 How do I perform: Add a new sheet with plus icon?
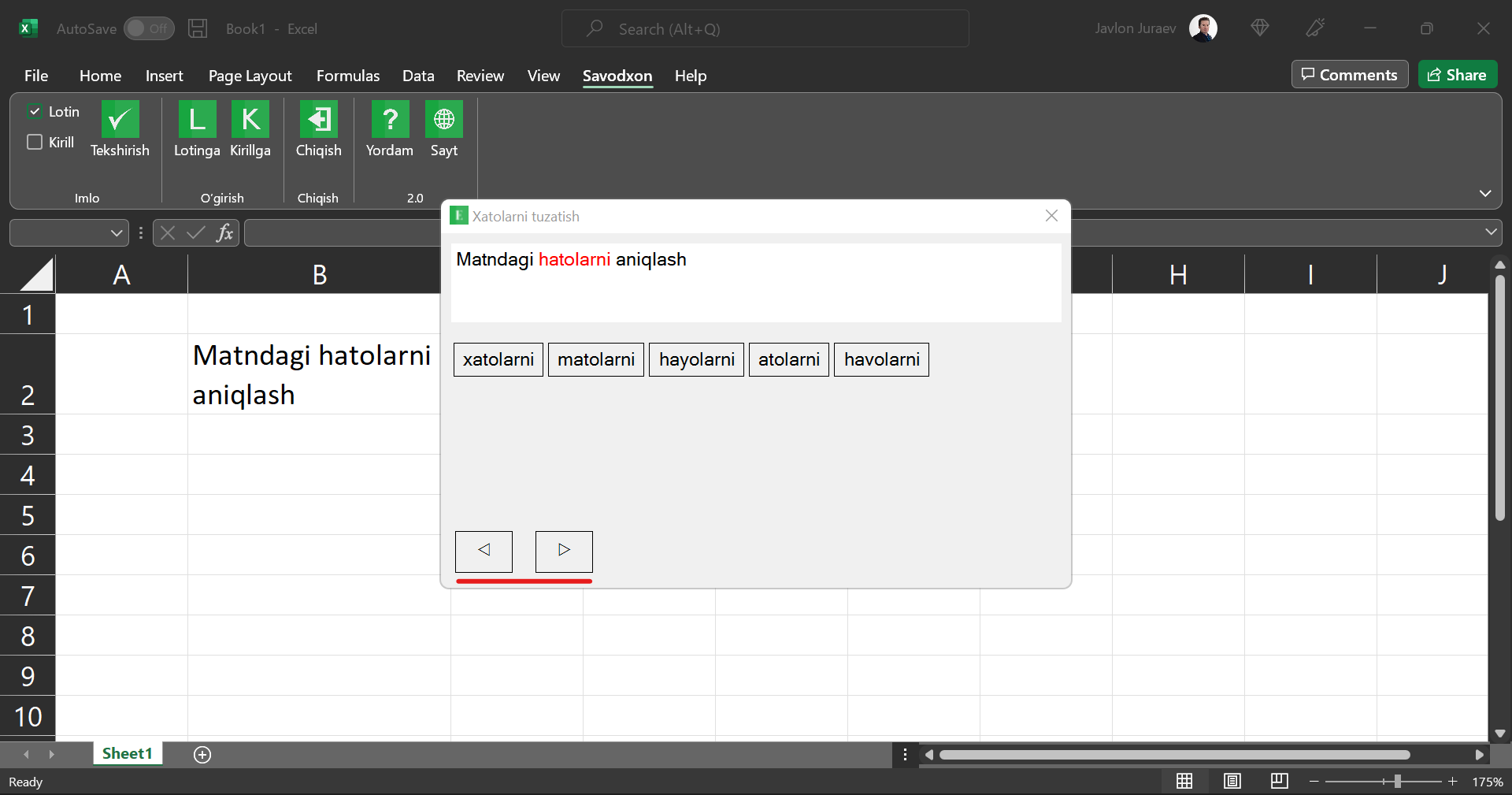point(202,755)
